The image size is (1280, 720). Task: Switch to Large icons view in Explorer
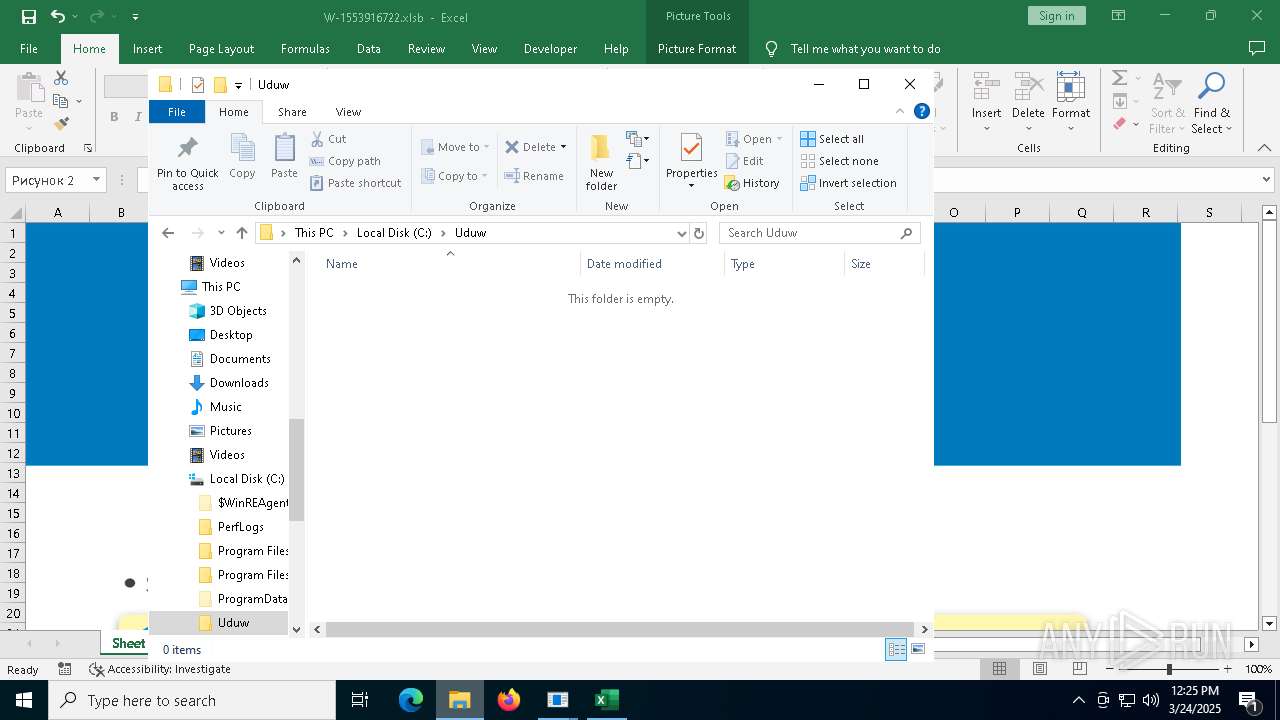point(917,650)
